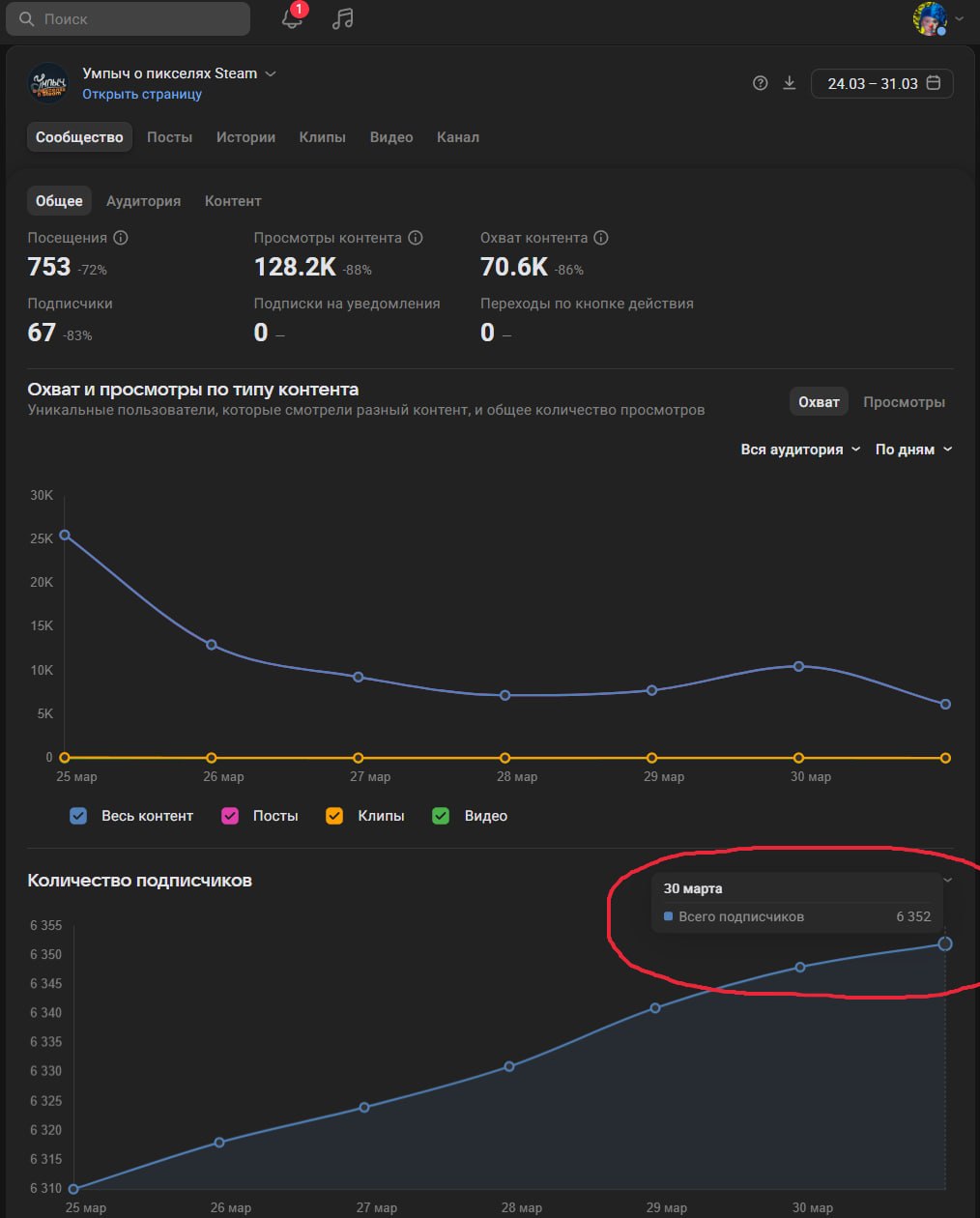The image size is (980, 1218).
Task: Toggle the Посты checkbox in legend
Action: (230, 816)
